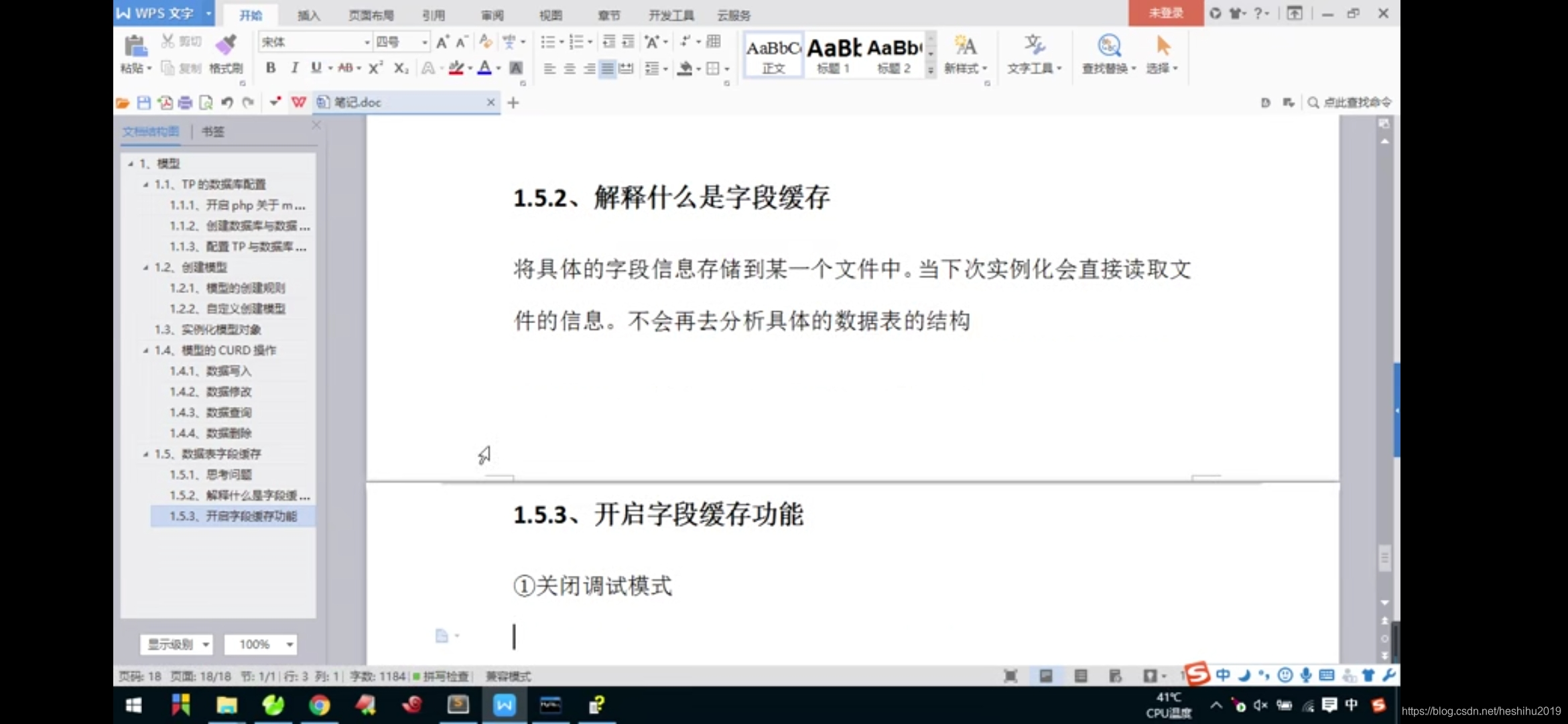The height and width of the screenshot is (724, 1568).
Task: Click the 点此查找命令 search box
Action: tap(1350, 103)
